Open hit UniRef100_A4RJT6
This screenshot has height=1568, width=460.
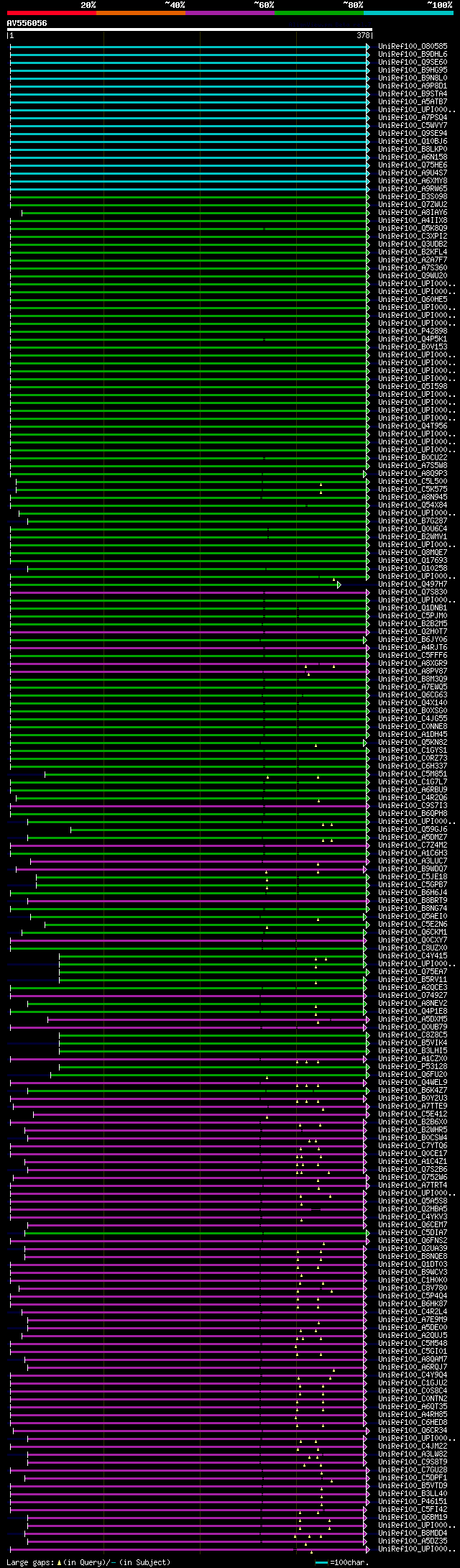pos(413,647)
